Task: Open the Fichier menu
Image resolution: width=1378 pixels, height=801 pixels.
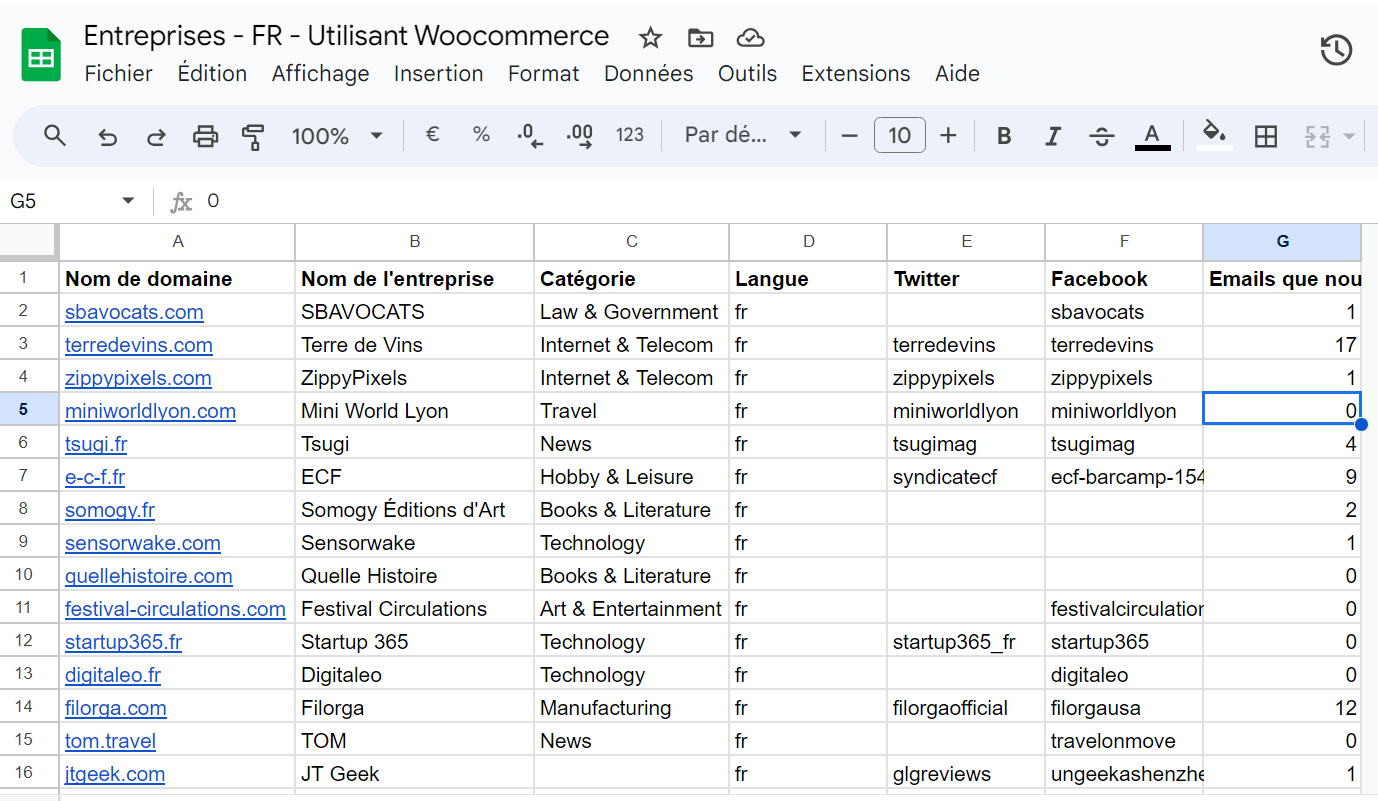Action: click(119, 73)
